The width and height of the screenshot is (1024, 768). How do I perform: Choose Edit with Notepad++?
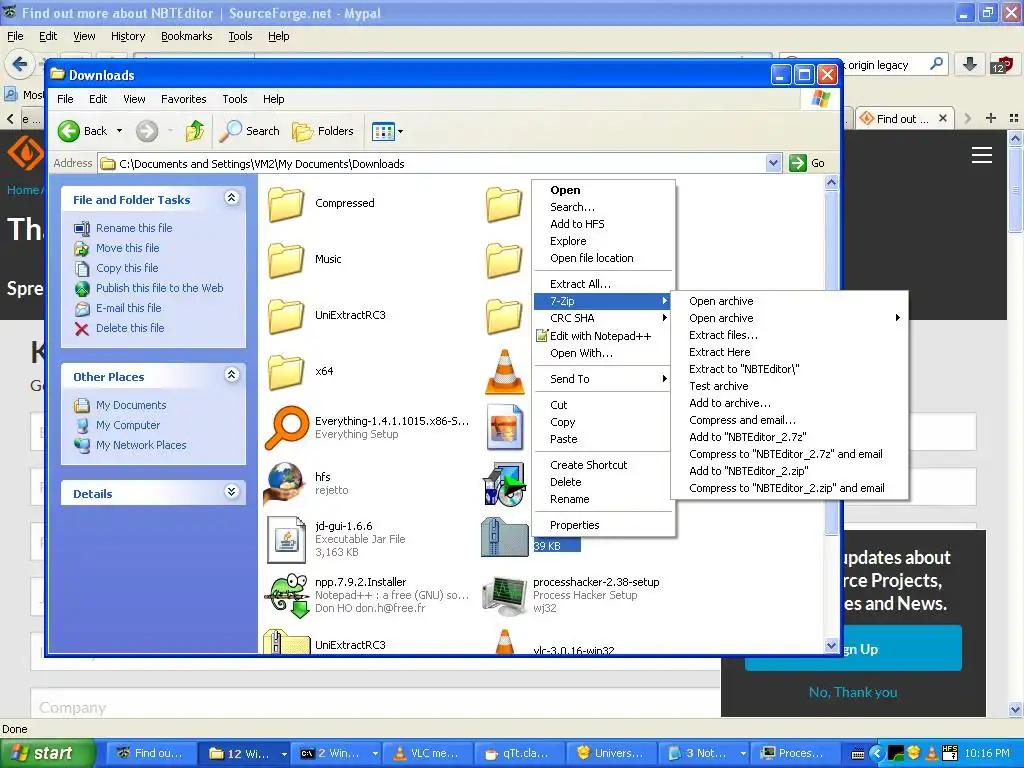(603, 336)
